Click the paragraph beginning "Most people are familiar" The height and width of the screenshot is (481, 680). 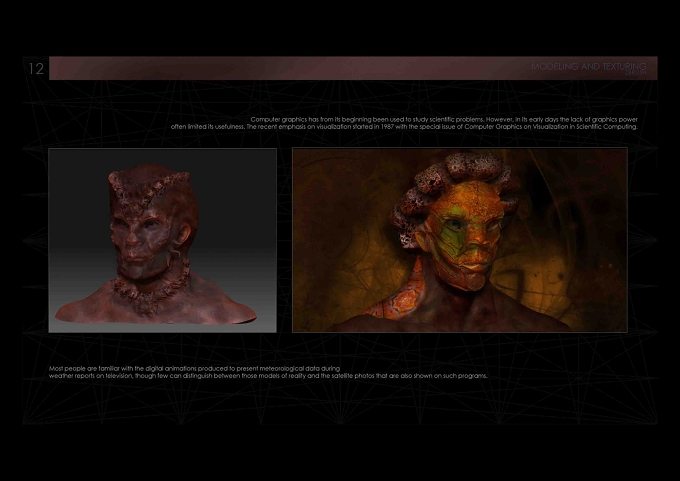tap(268, 372)
